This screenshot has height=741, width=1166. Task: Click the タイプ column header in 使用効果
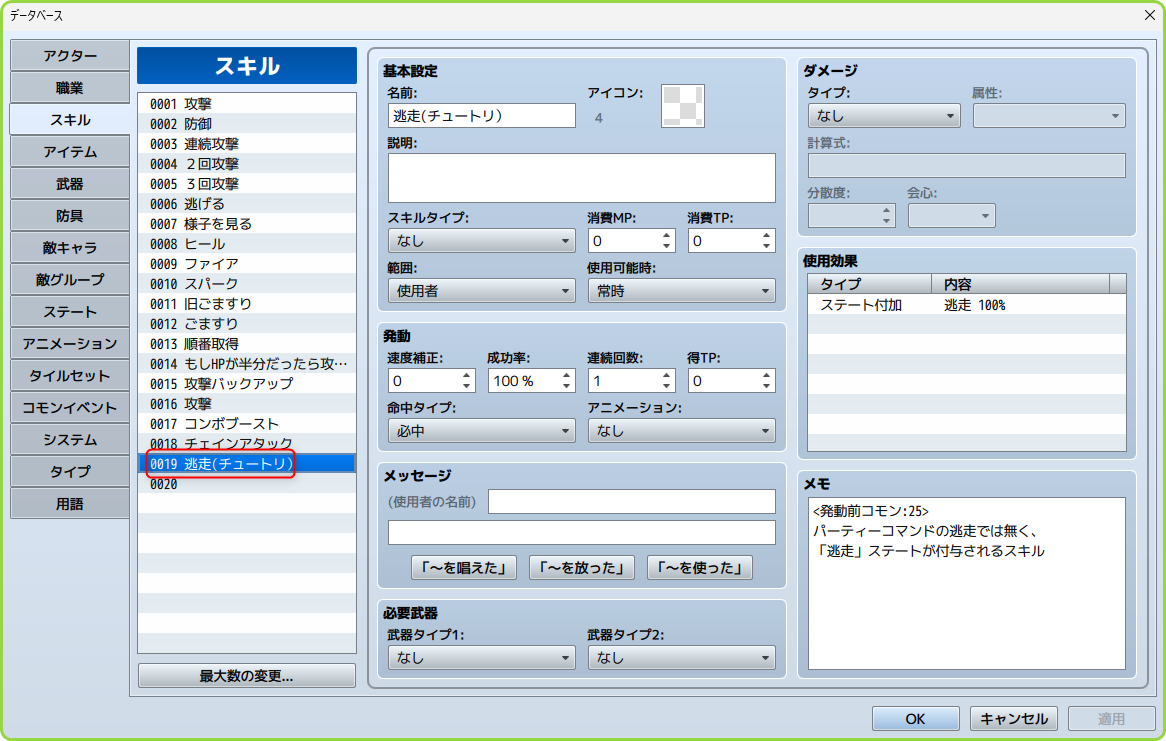[x=870, y=283]
